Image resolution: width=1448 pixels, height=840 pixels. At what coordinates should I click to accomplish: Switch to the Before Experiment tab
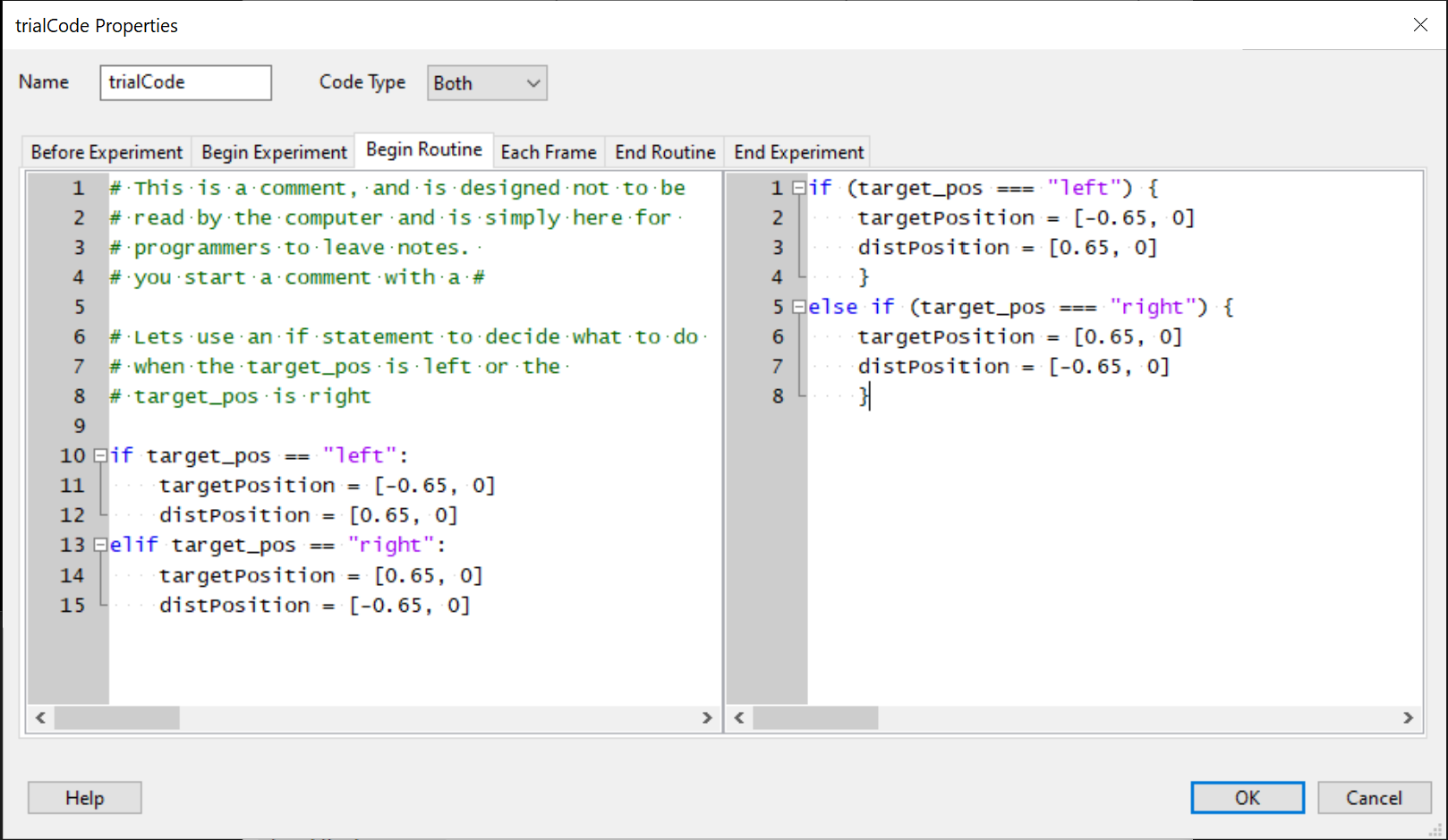106,152
